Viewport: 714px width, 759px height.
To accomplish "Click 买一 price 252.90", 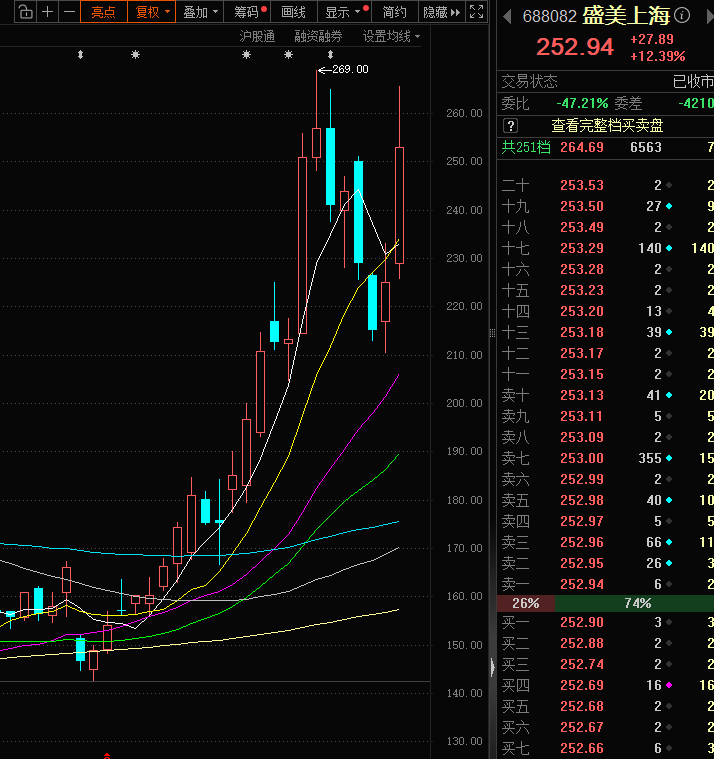I will (x=582, y=622).
